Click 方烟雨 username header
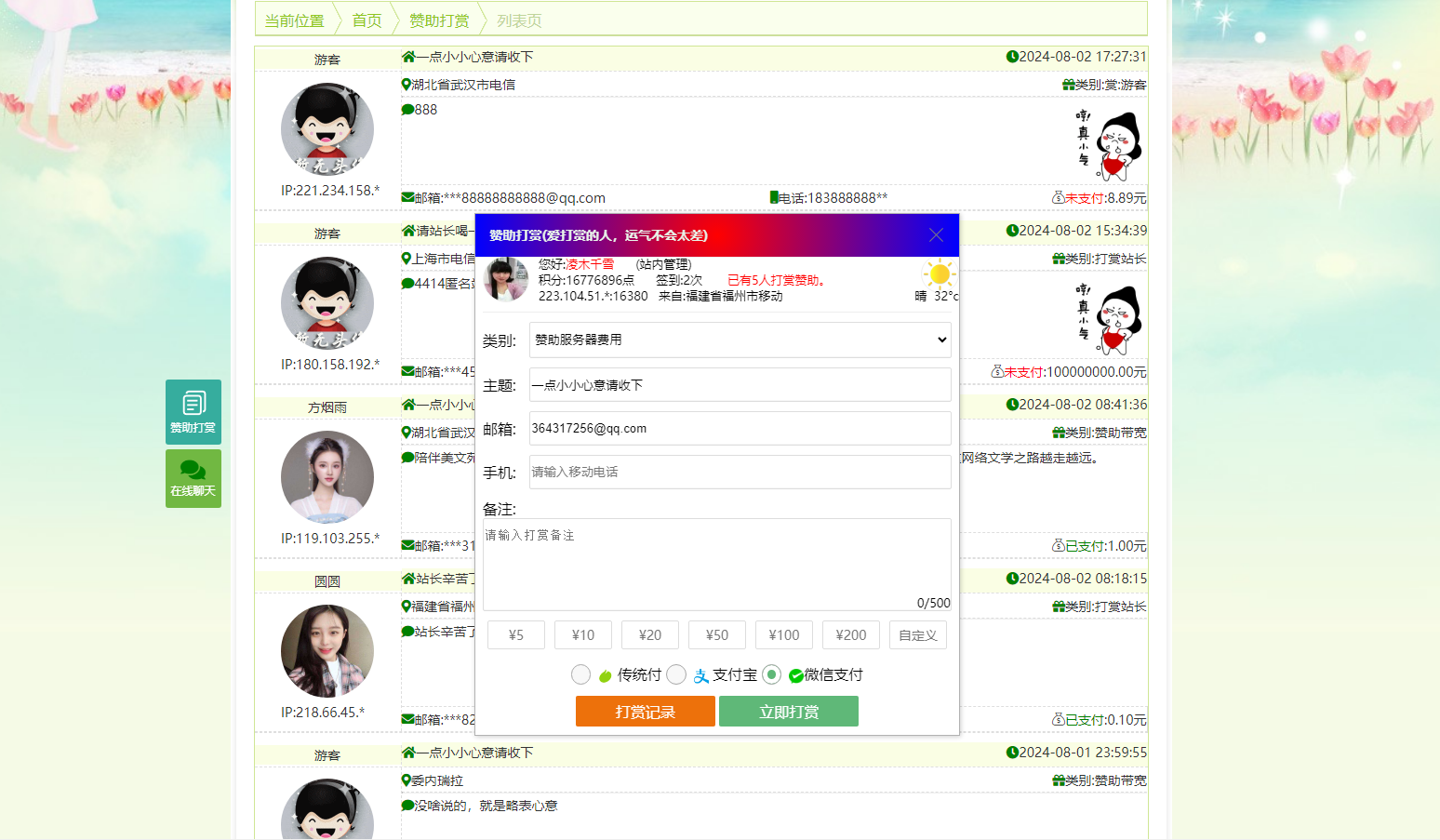The height and width of the screenshot is (840, 1440). [x=327, y=407]
